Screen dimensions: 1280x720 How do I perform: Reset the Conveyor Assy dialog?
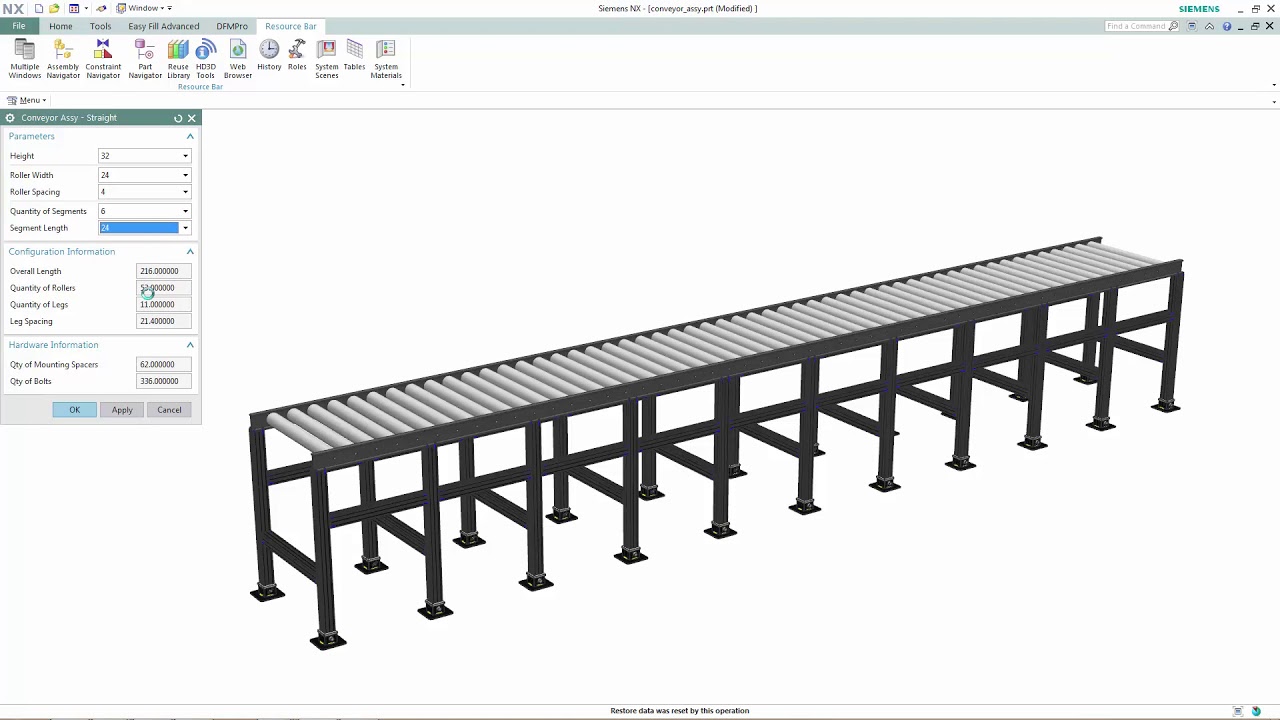pyautogui.click(x=178, y=118)
